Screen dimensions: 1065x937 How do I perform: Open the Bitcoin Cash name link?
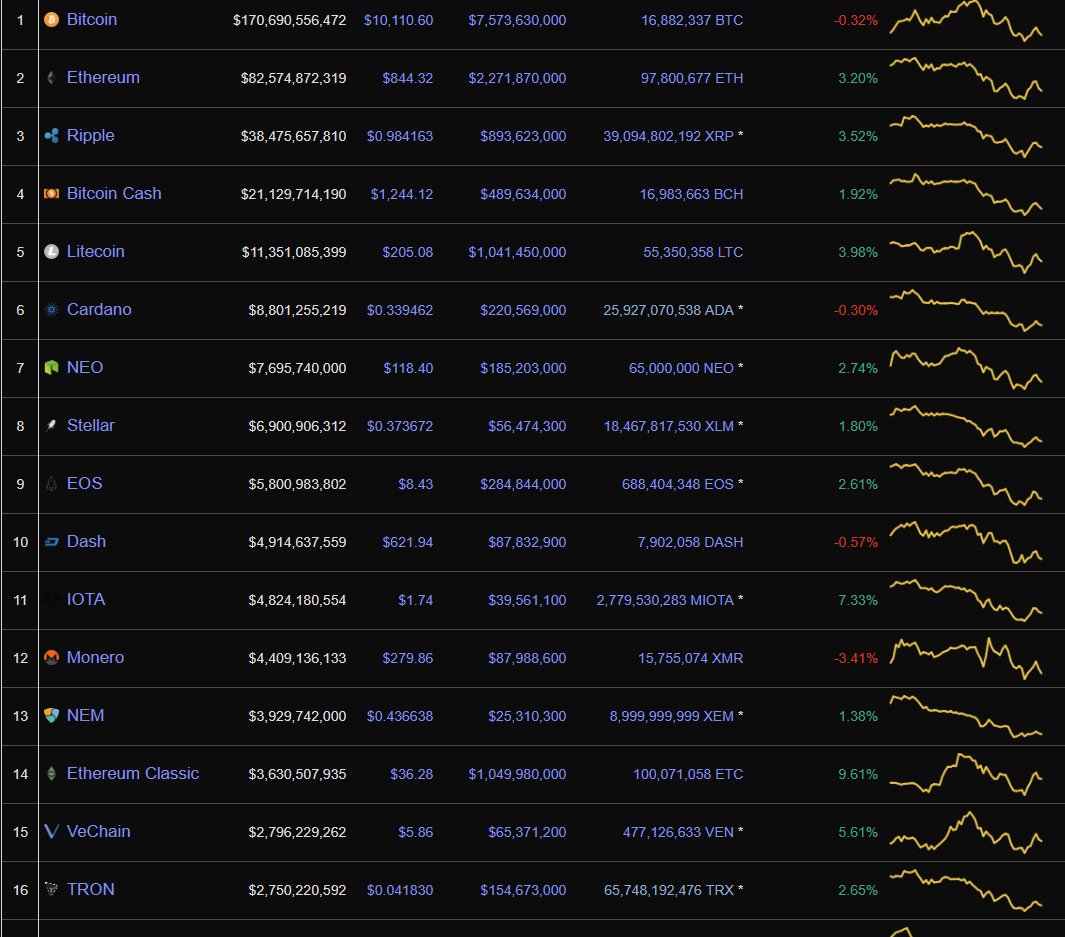click(114, 194)
